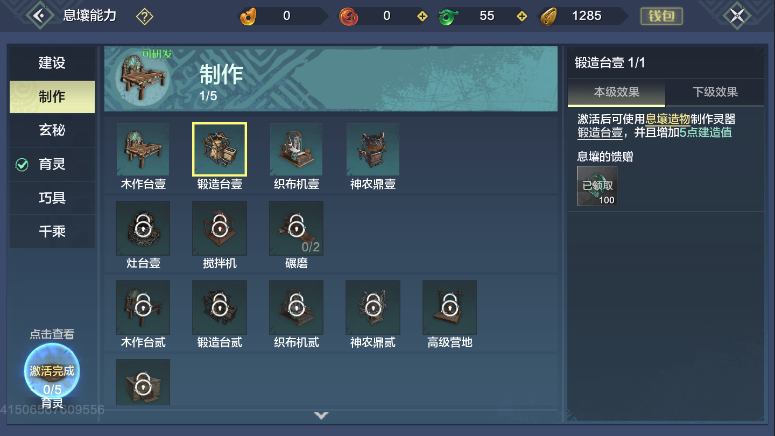Click the locked 碾磨 grinder icon
Screen dimensions: 775x436
(296, 228)
